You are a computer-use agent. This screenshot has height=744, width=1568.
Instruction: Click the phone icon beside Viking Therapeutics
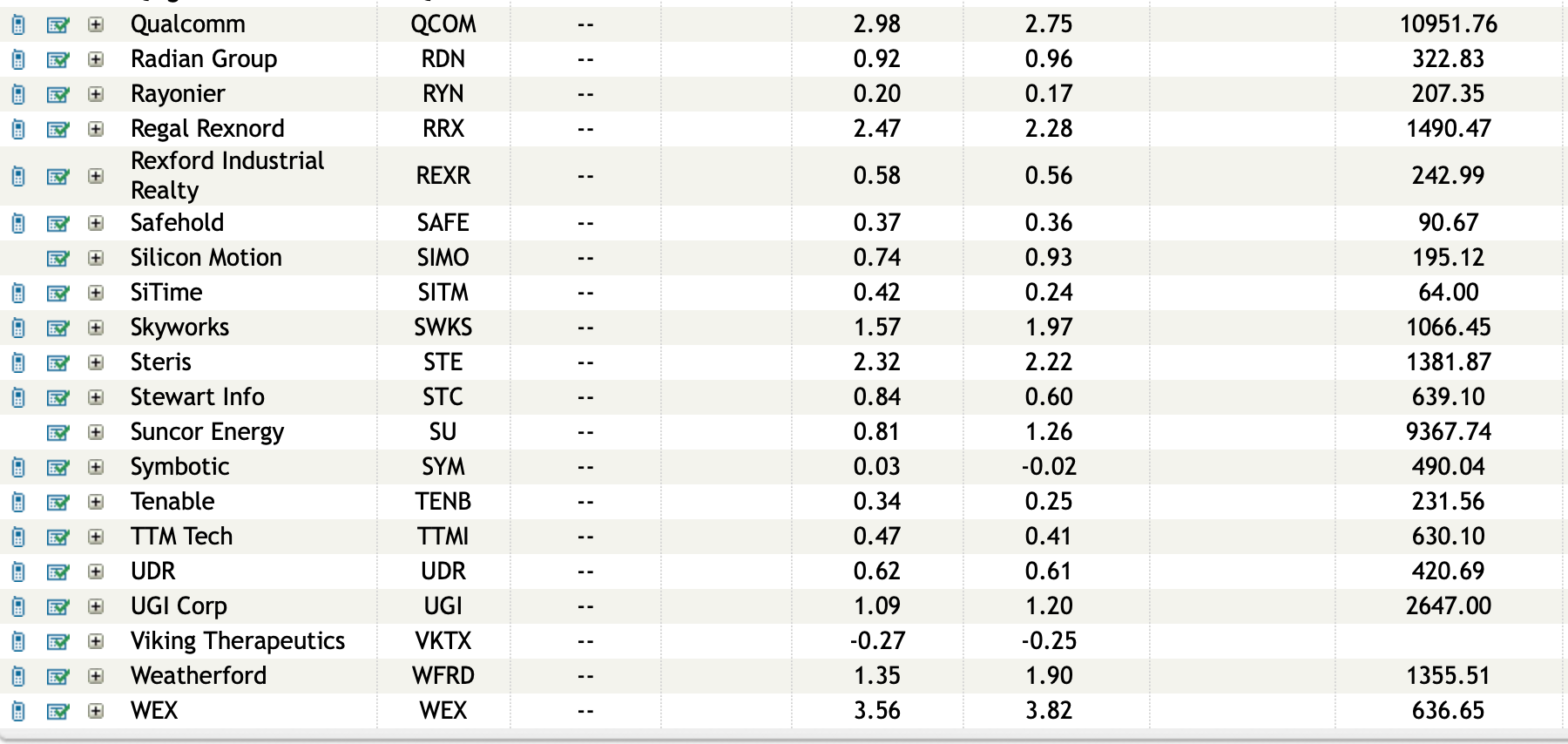tap(18, 642)
